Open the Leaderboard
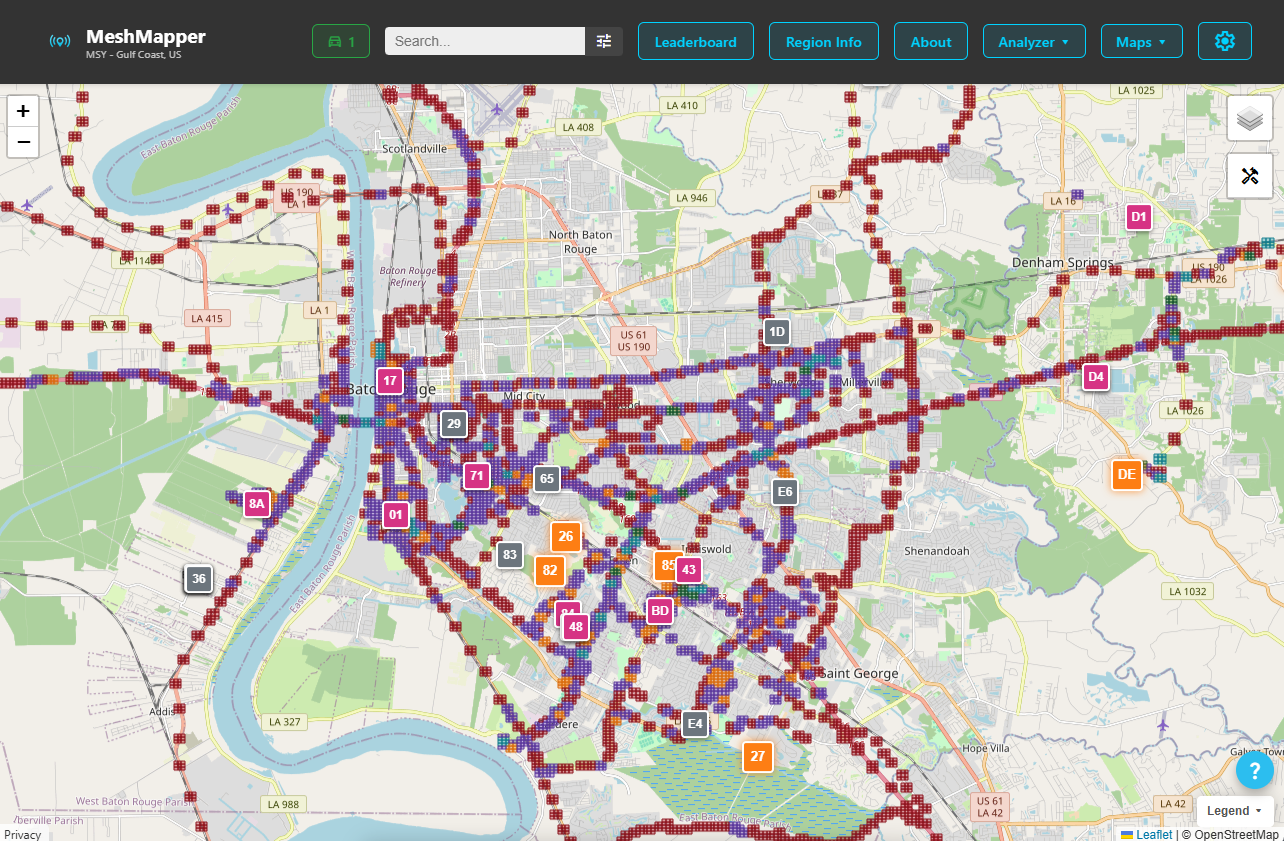 point(695,41)
